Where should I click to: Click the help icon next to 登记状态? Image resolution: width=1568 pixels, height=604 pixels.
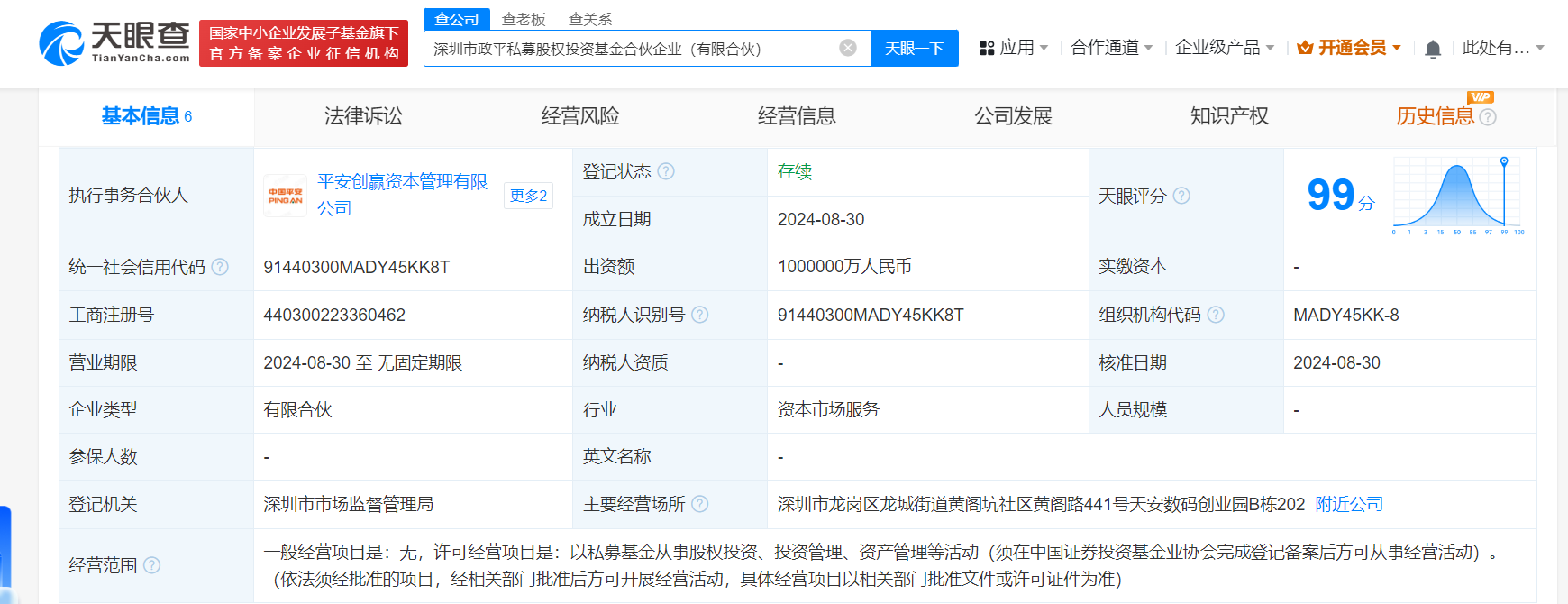point(666,171)
